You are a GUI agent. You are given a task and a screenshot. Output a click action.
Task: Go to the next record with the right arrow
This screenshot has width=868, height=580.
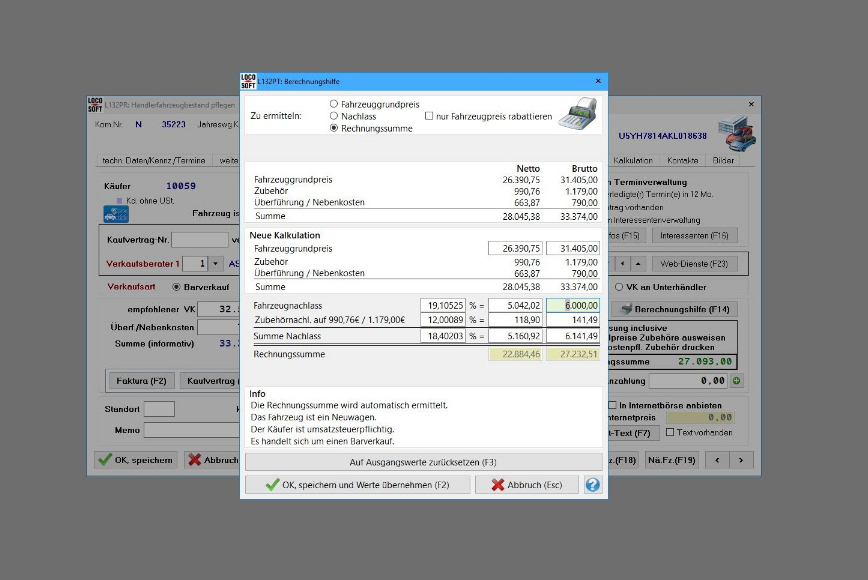pyautogui.click(x=741, y=460)
